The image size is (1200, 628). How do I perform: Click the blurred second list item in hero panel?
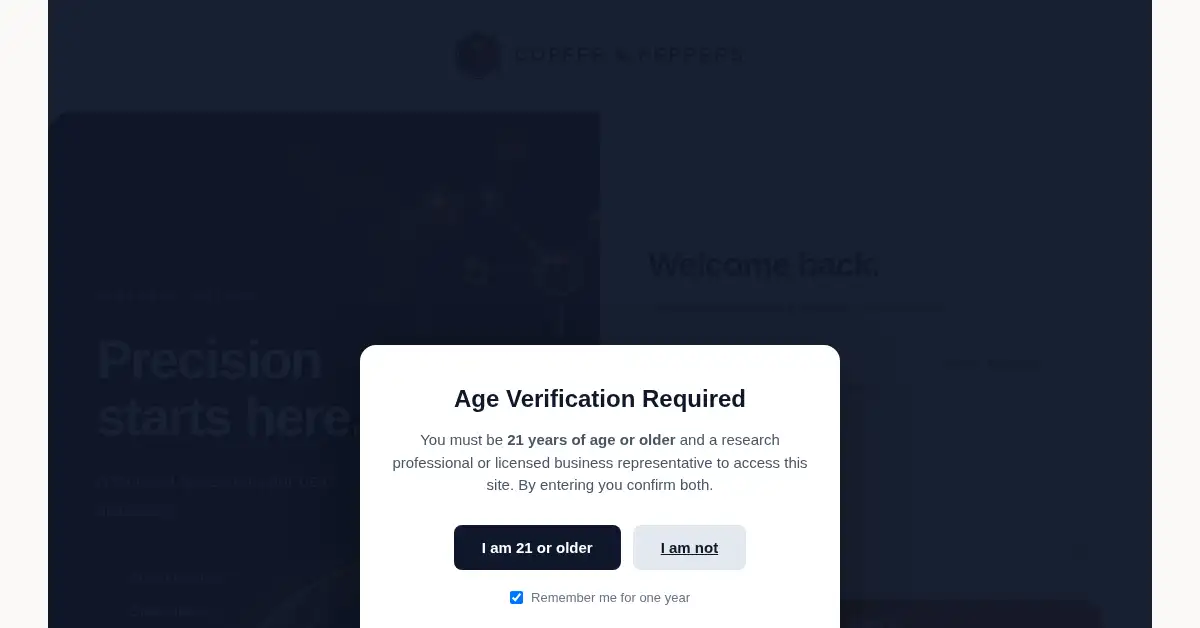pyautogui.click(x=168, y=611)
